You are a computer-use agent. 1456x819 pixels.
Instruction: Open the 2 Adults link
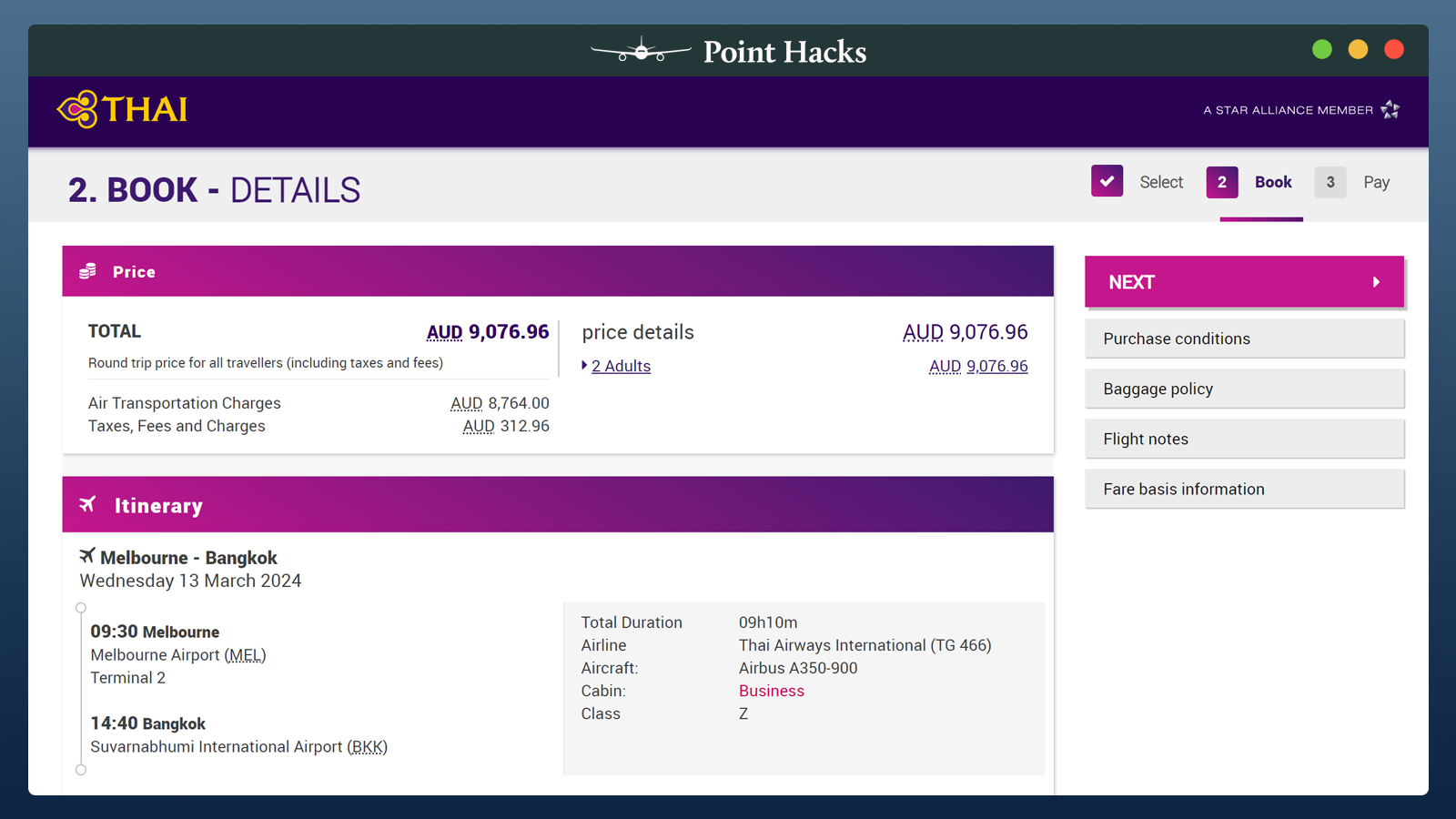621,366
